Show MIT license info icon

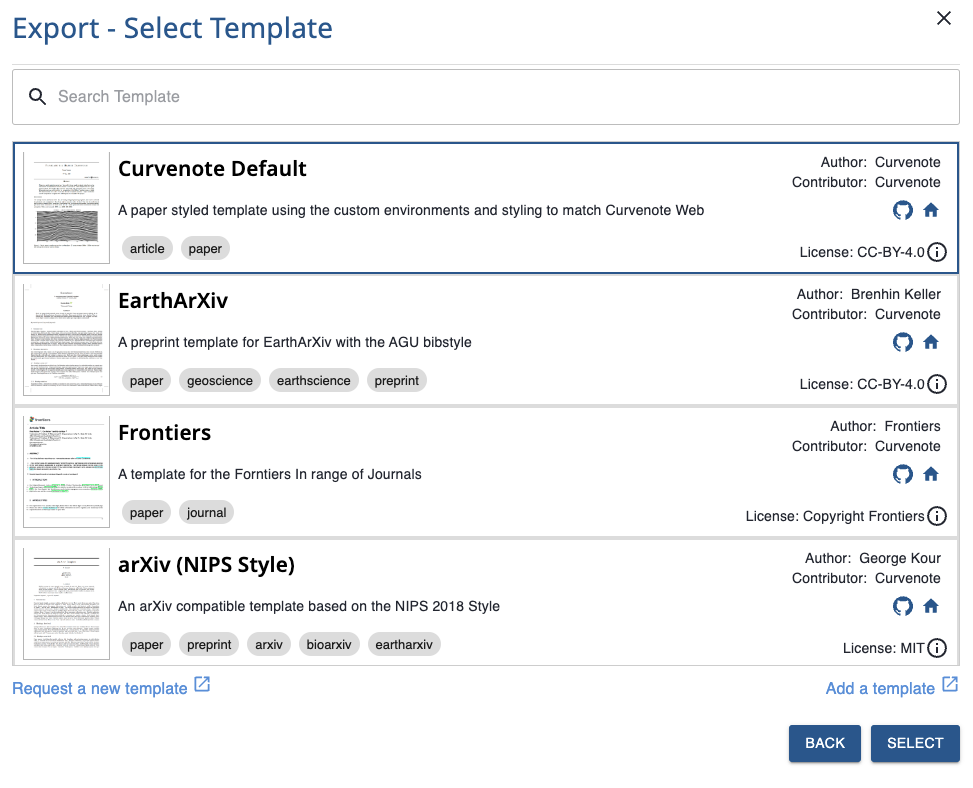click(937, 648)
